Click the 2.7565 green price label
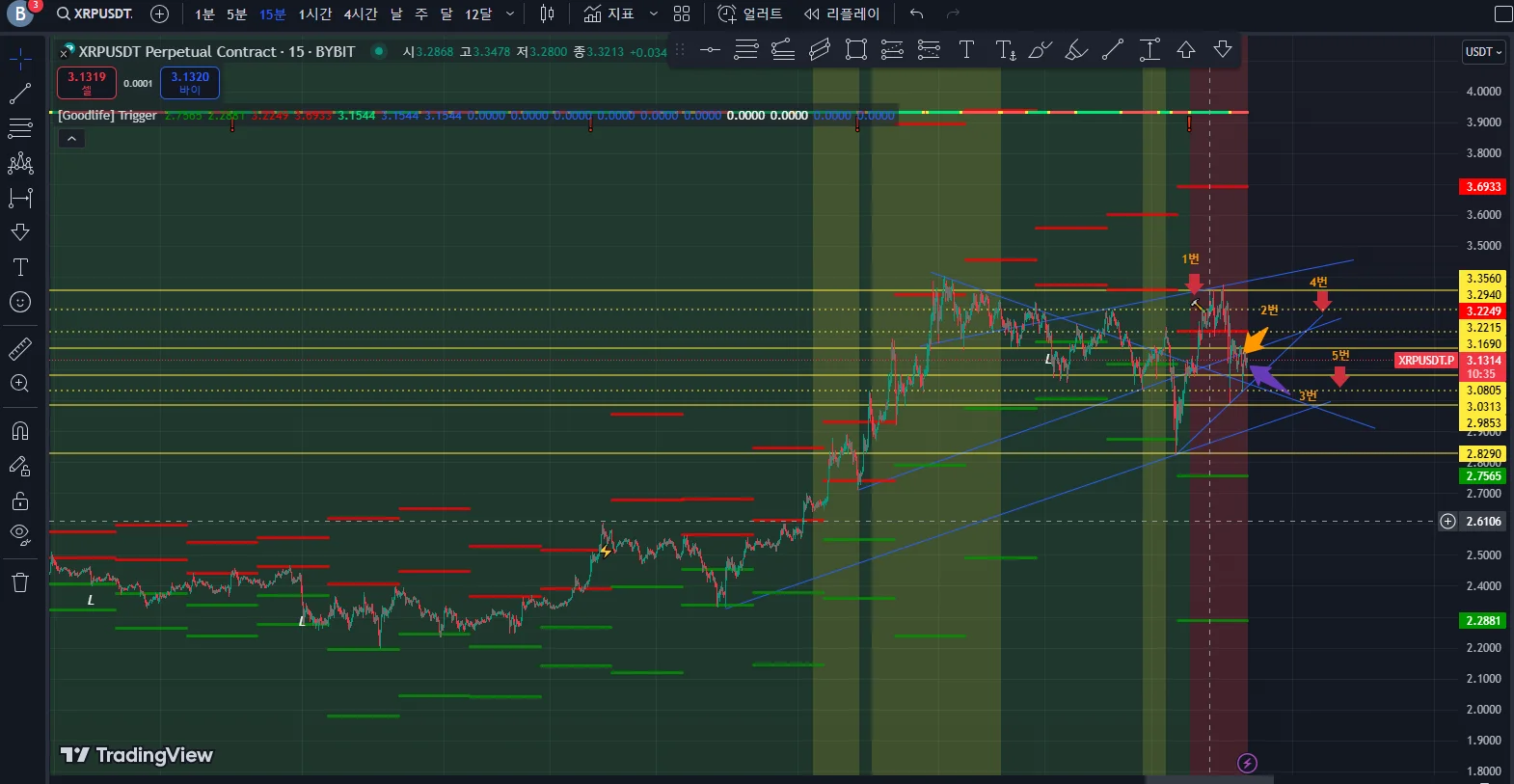This screenshot has height=784, width=1514. tap(1483, 476)
